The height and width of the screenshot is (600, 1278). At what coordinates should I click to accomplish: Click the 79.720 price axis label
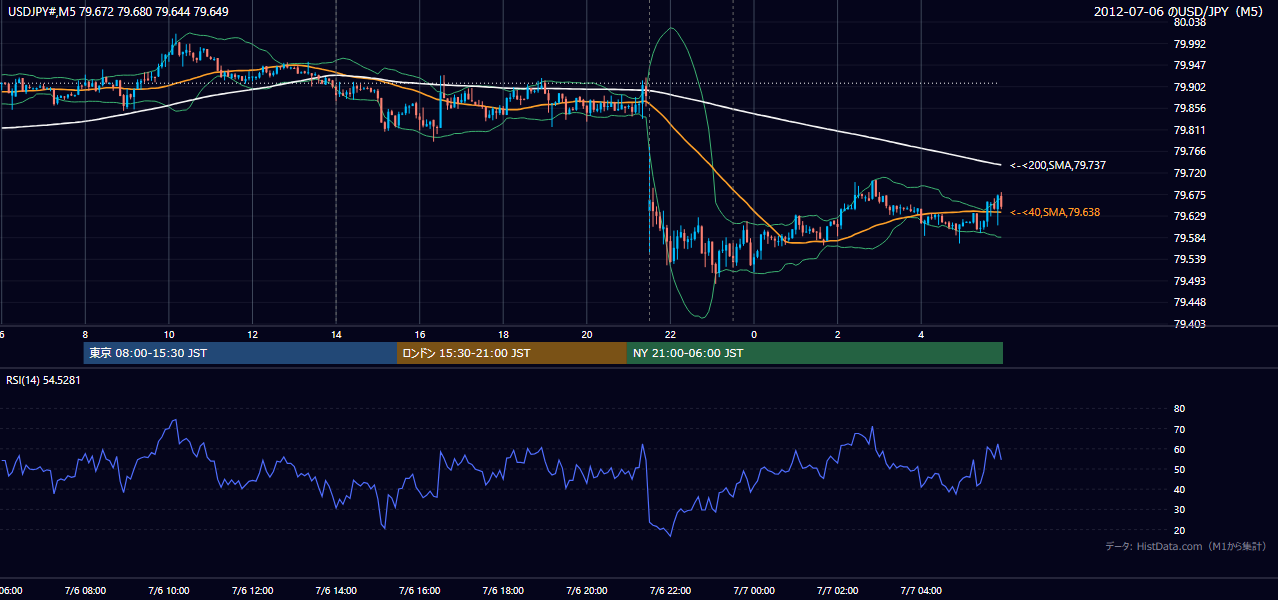click(x=1189, y=173)
